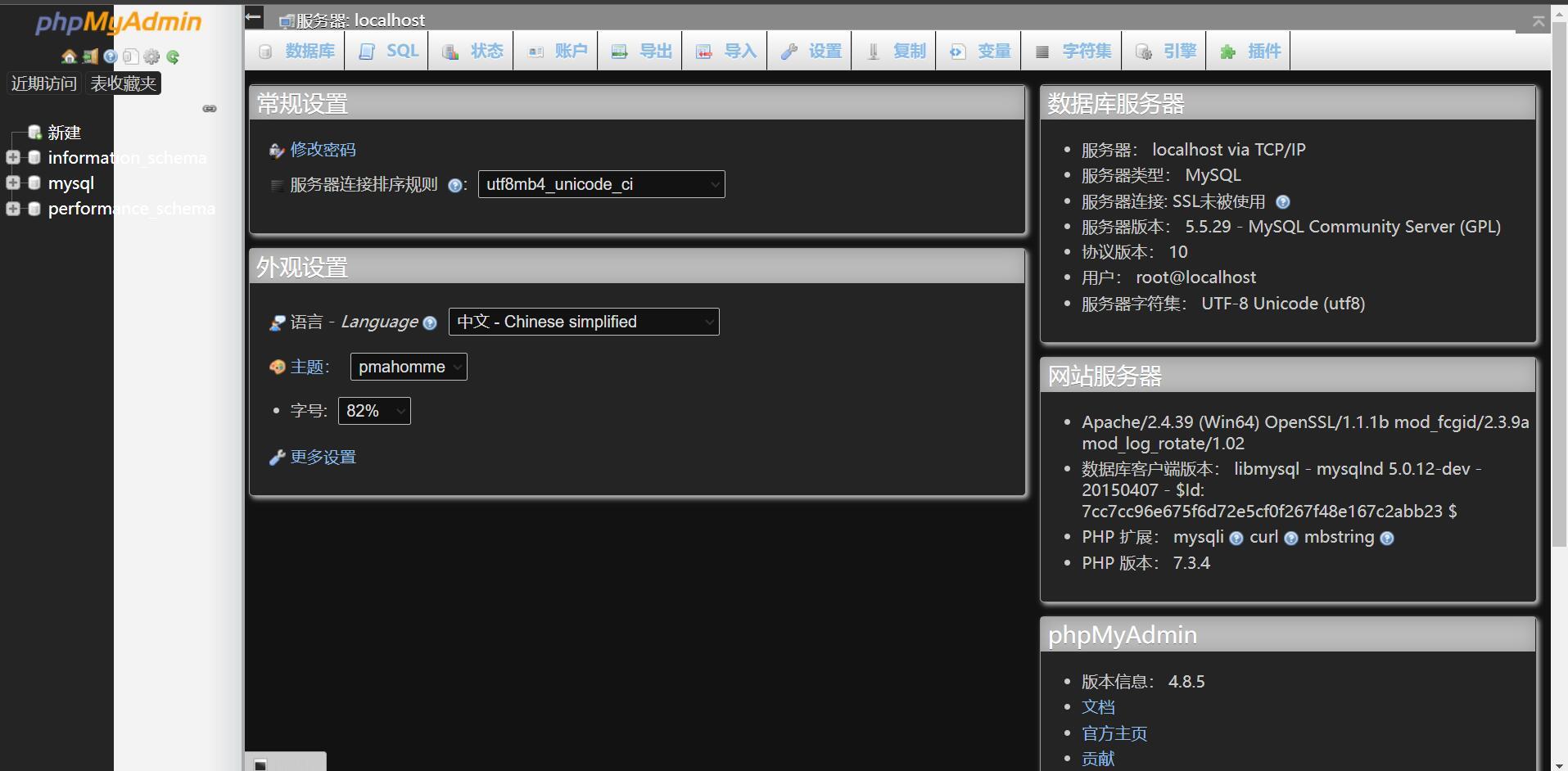
Task: Open the 插件 tab
Action: (x=1249, y=51)
